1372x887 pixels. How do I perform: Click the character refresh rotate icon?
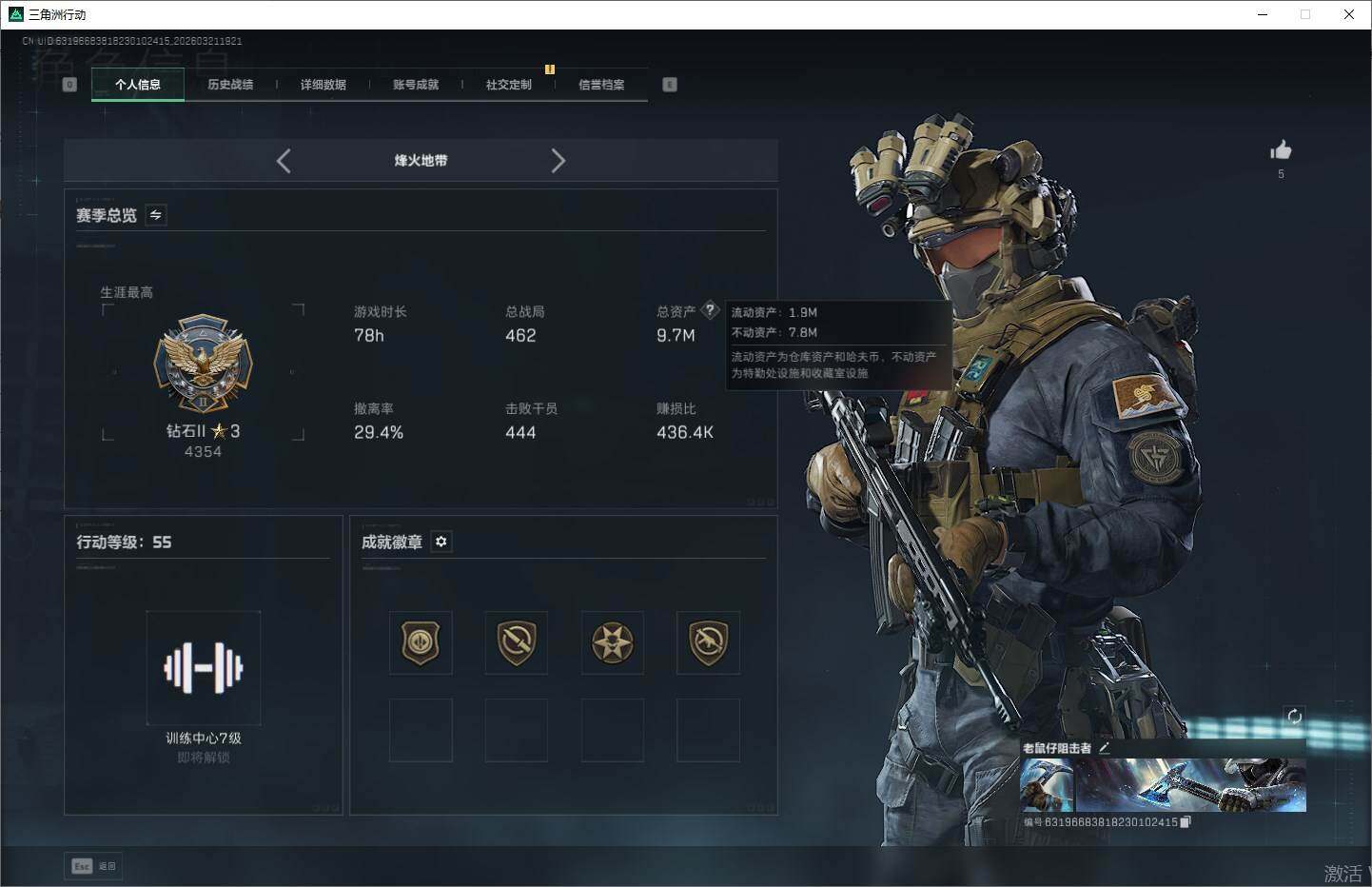(1294, 717)
